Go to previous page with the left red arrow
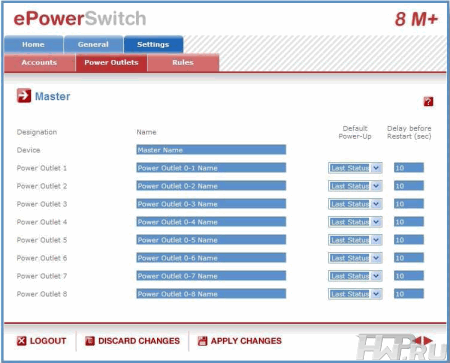This screenshot has height=363, width=450. (x=416, y=340)
